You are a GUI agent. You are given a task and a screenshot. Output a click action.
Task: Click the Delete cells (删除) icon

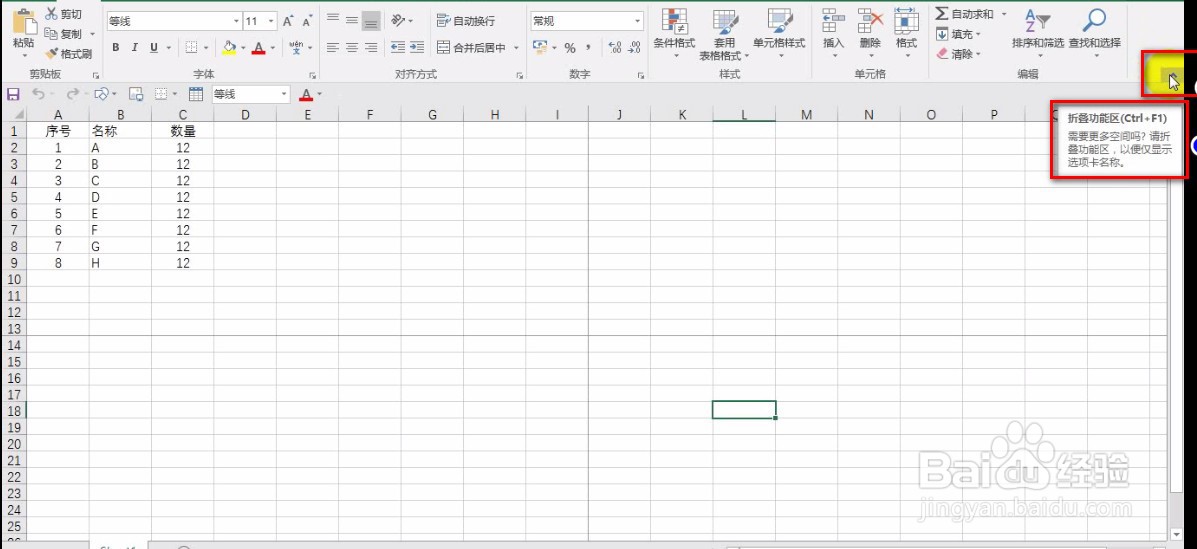(x=870, y=19)
